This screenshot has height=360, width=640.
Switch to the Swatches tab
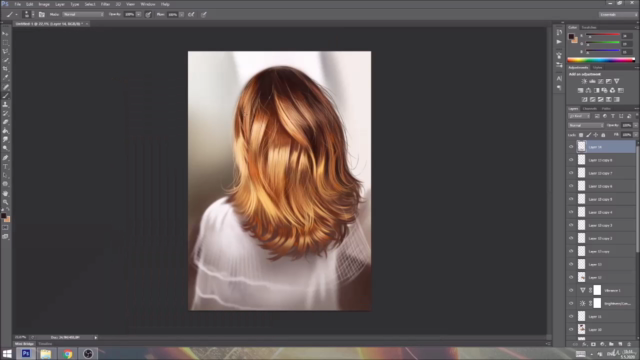coord(589,27)
